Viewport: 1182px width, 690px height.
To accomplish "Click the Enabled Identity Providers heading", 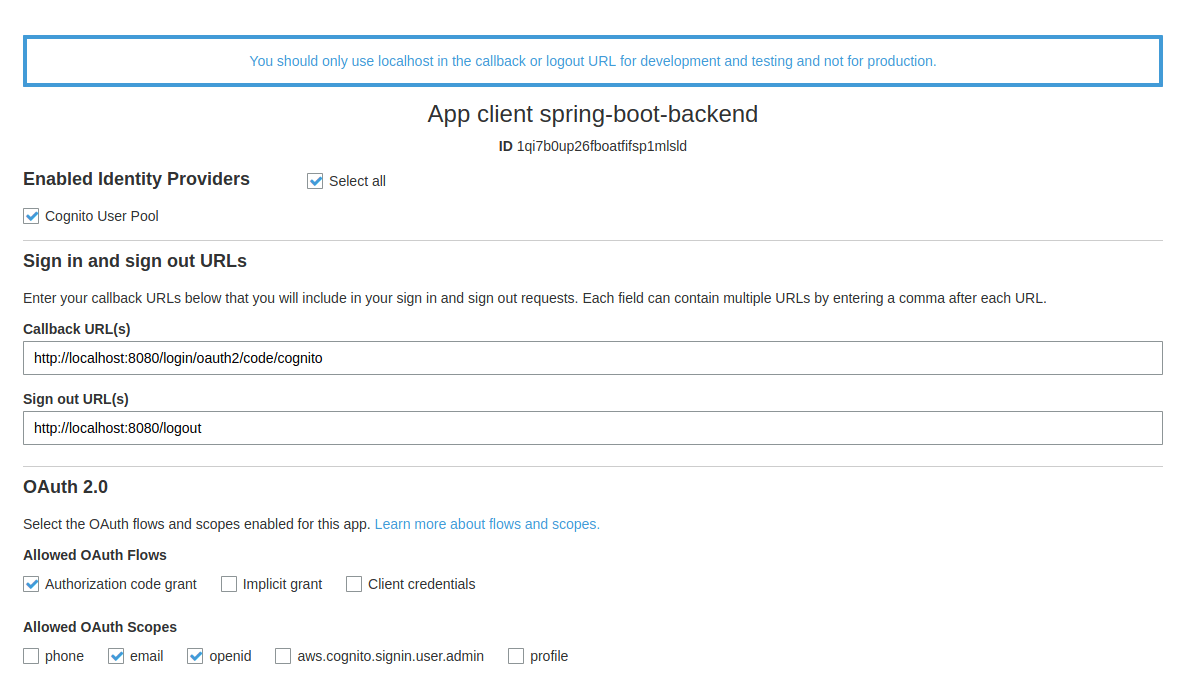I will pyautogui.click(x=136, y=179).
